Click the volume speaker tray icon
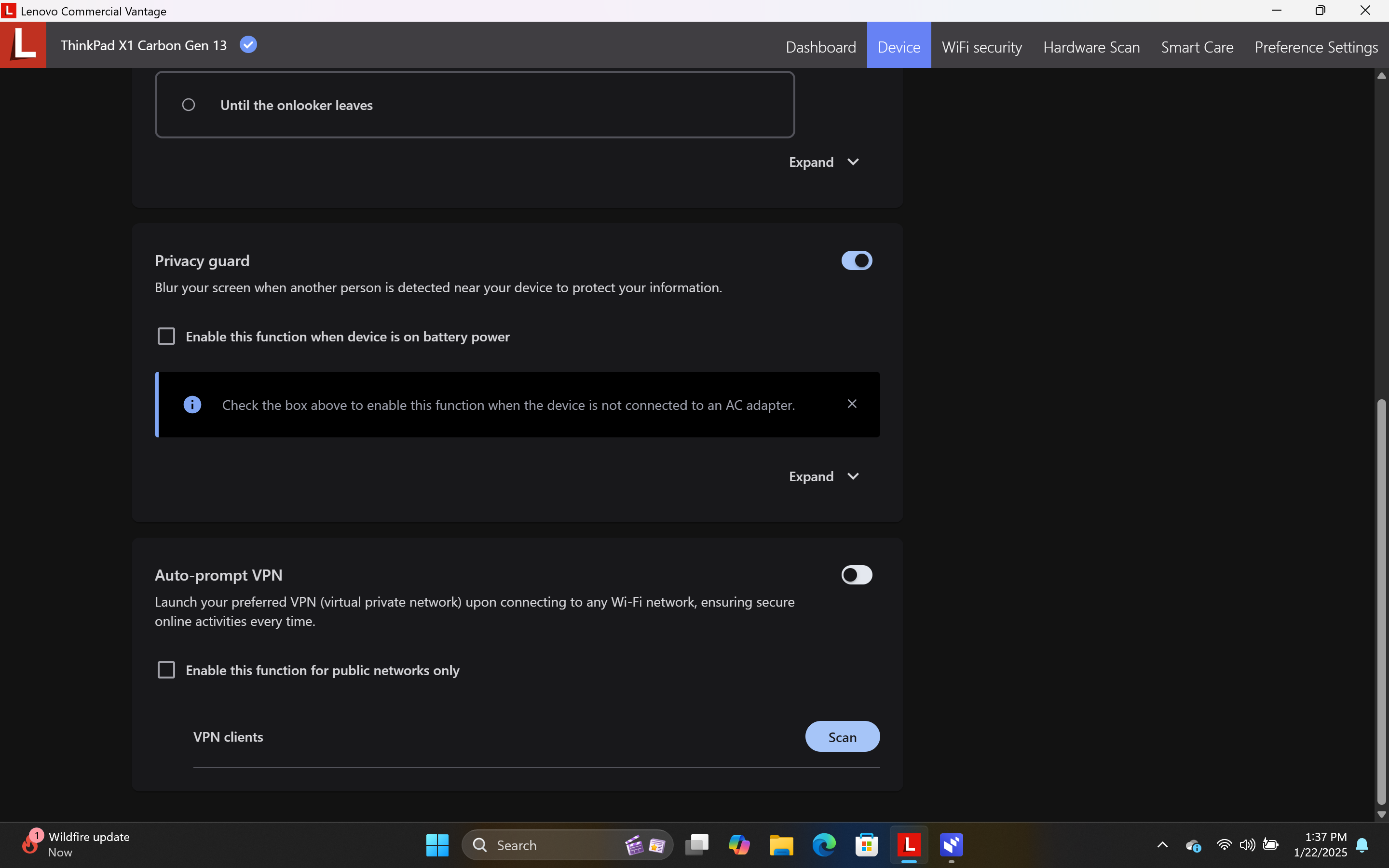This screenshot has width=1389, height=868. coord(1247,845)
